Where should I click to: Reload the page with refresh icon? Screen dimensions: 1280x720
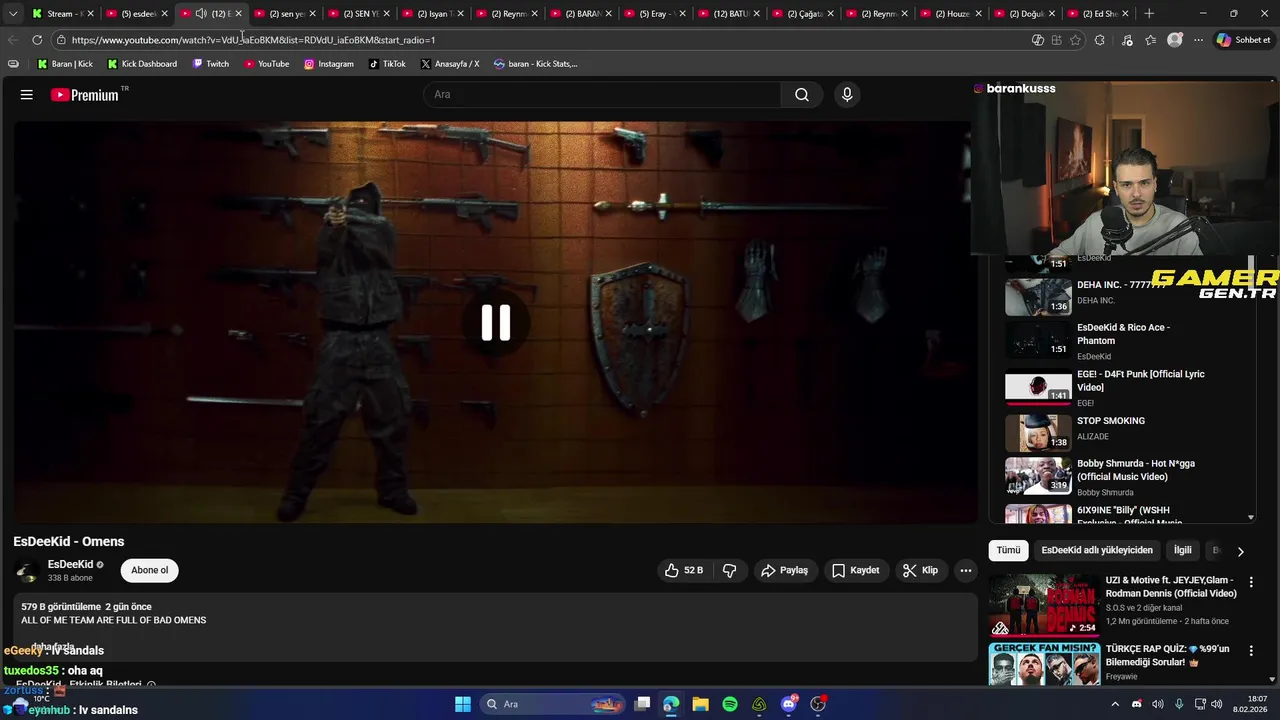(37, 40)
